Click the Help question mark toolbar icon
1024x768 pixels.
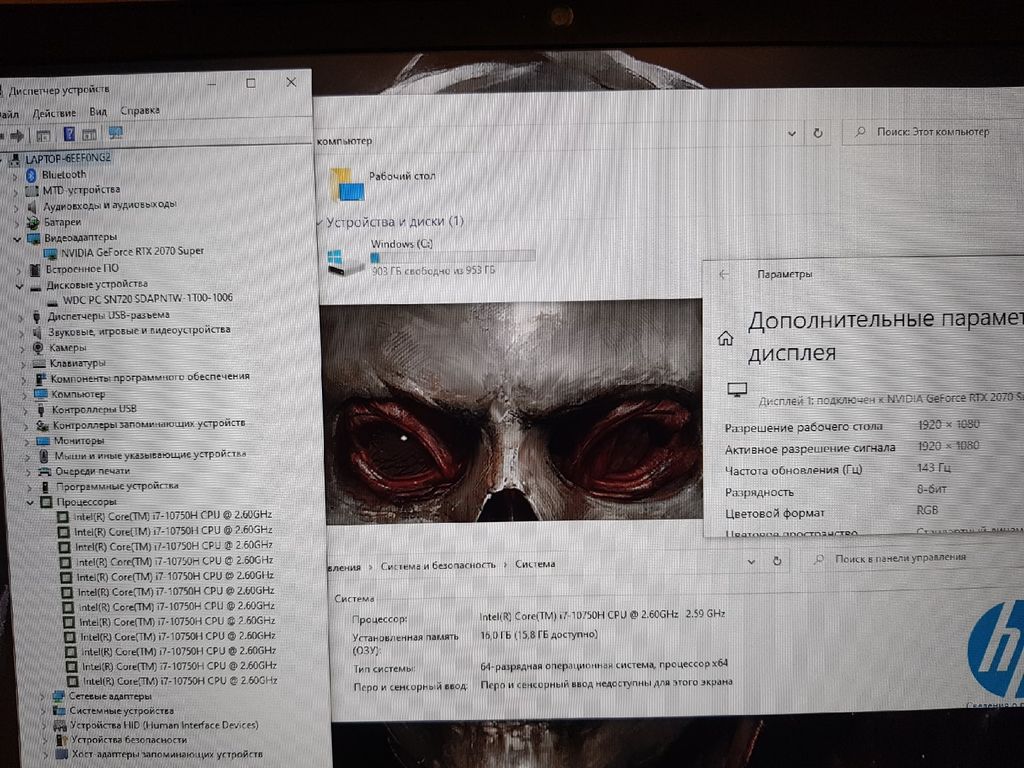tap(69, 134)
